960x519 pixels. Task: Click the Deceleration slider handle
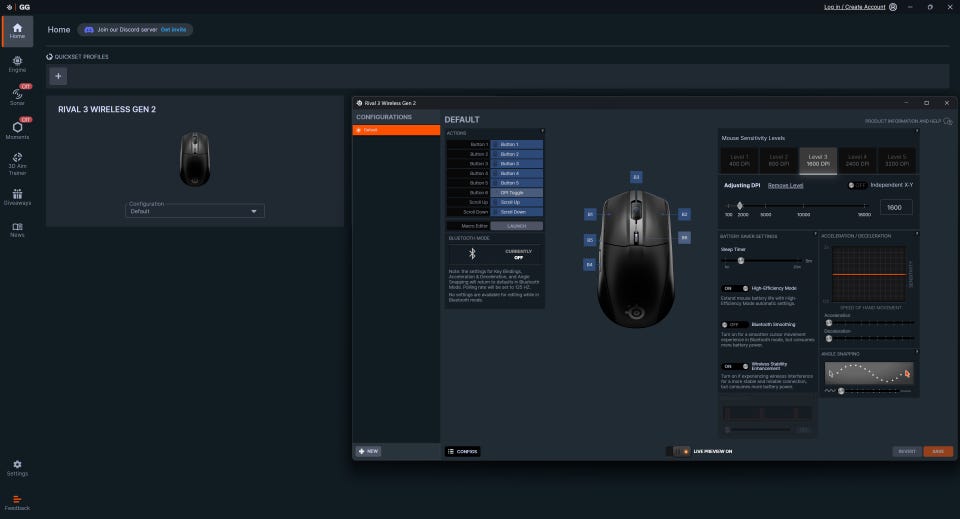pos(829,338)
